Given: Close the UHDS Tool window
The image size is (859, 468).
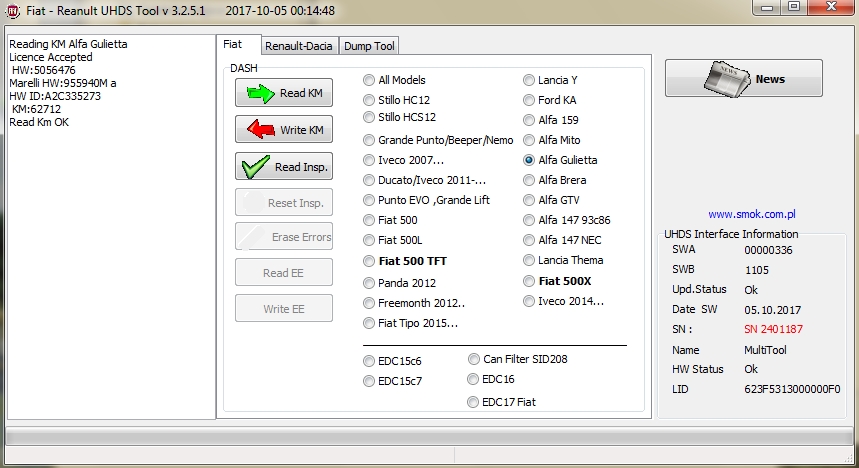Looking at the screenshot, I should pos(830,7).
